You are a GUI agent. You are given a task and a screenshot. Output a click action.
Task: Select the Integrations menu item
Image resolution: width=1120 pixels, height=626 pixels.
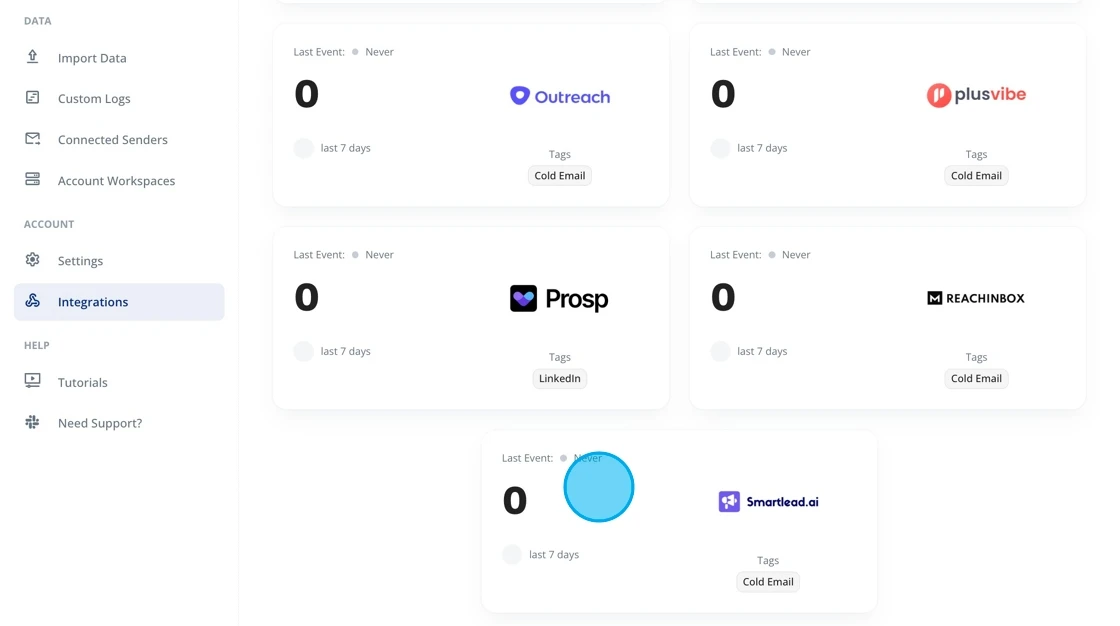tap(93, 301)
